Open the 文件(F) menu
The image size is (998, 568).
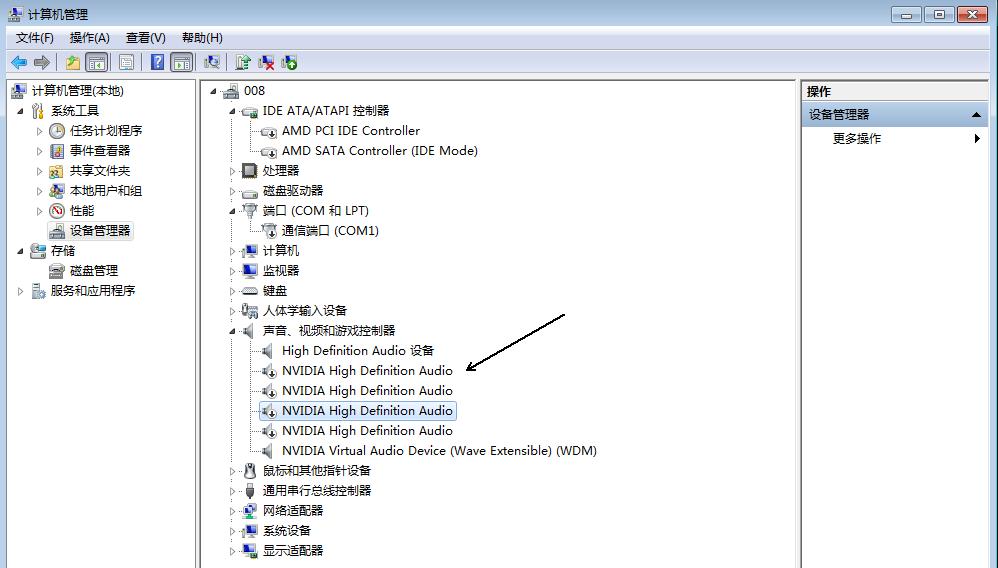[x=34, y=38]
